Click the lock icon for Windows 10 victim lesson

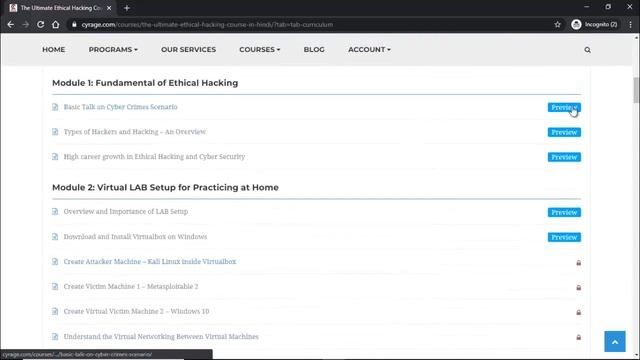[578, 313]
